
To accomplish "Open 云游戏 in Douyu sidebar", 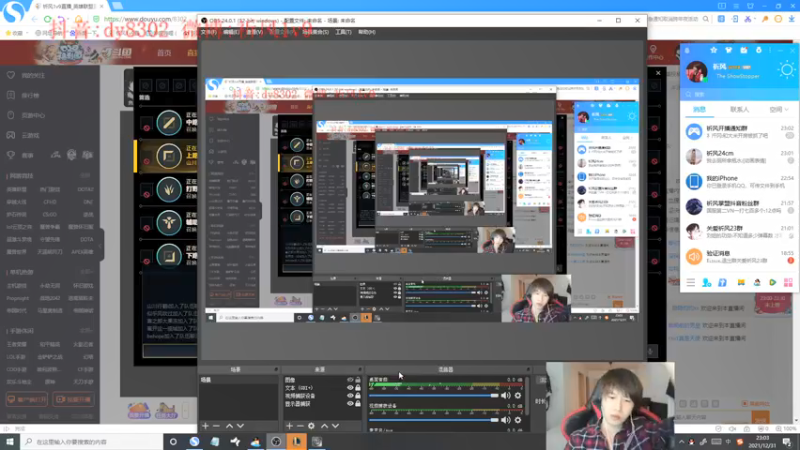I will pyautogui.click(x=31, y=135).
